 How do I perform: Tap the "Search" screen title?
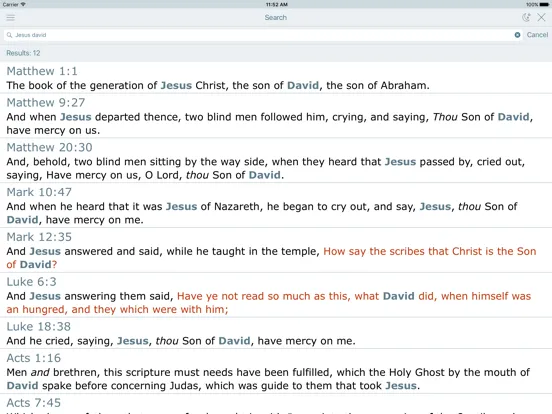pyautogui.click(x=276, y=17)
